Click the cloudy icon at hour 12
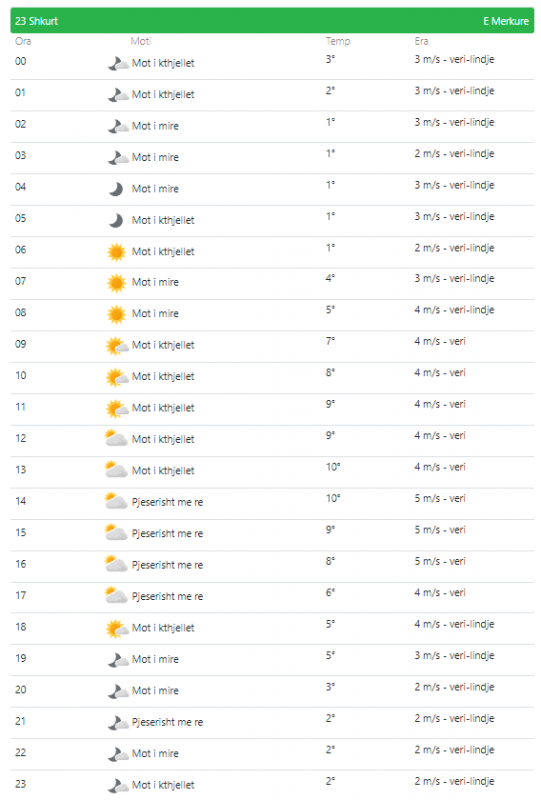This screenshot has width=541, height=800. pos(116,439)
